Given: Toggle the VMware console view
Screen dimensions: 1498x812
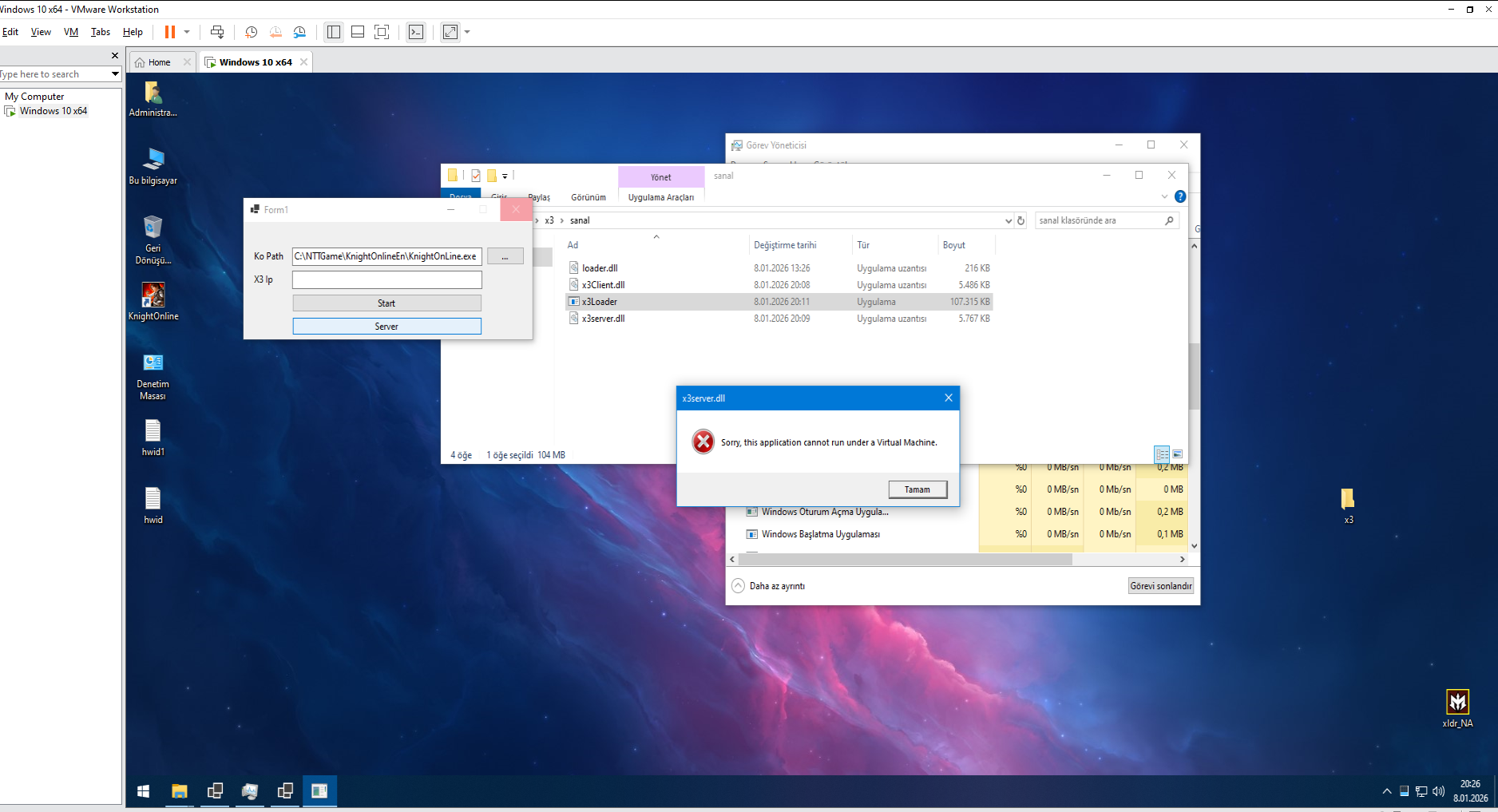Looking at the screenshot, I should (x=416, y=32).
